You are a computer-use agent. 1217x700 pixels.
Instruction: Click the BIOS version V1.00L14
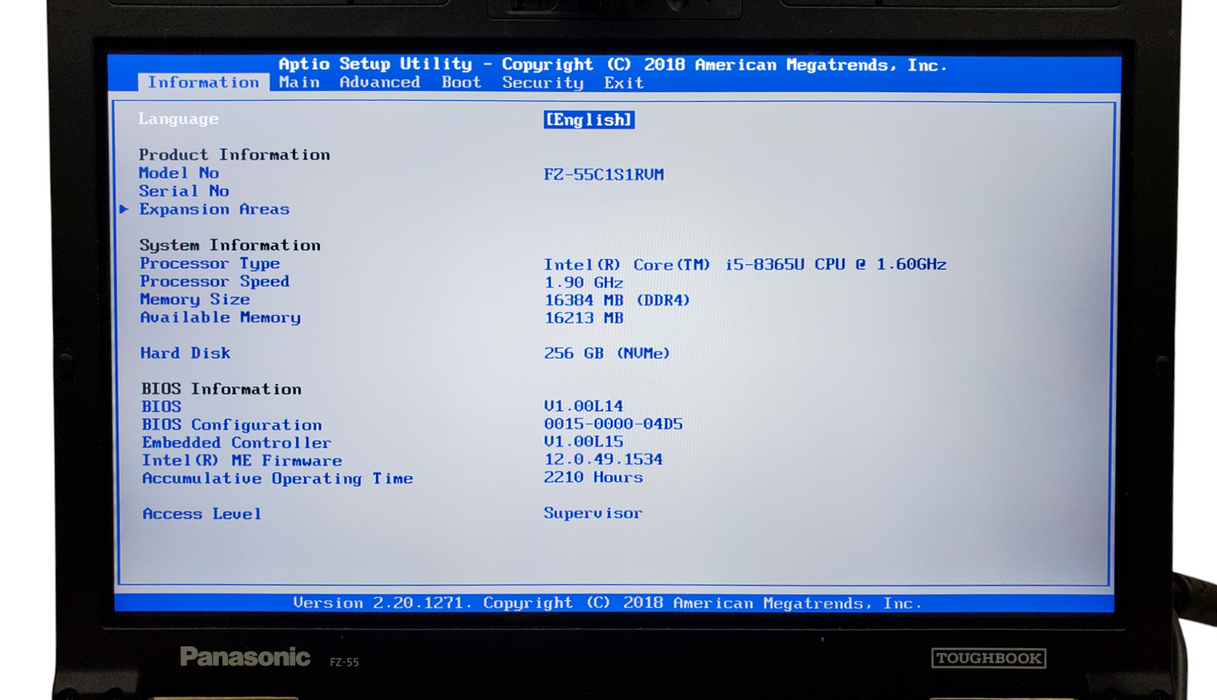[584, 406]
